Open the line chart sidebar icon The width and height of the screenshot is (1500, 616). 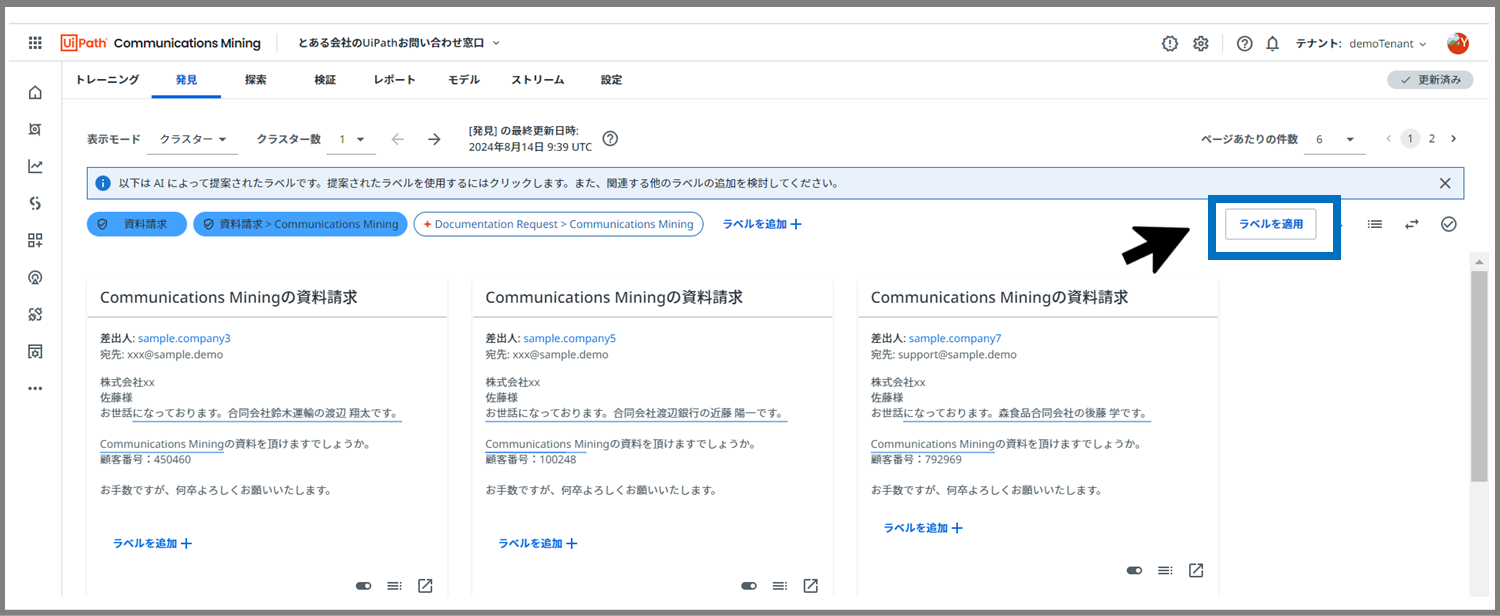pyautogui.click(x=35, y=166)
